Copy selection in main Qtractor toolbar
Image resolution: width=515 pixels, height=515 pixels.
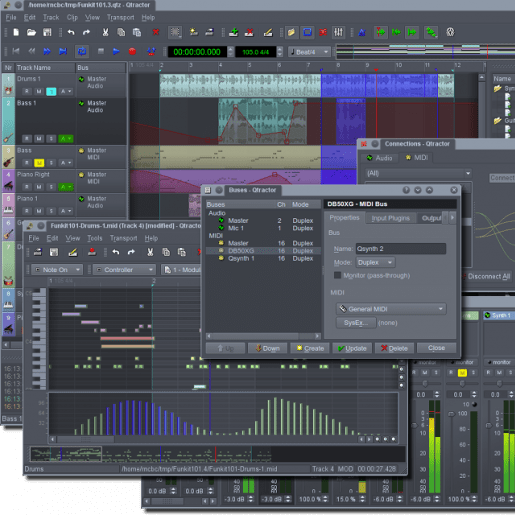pos(121,32)
